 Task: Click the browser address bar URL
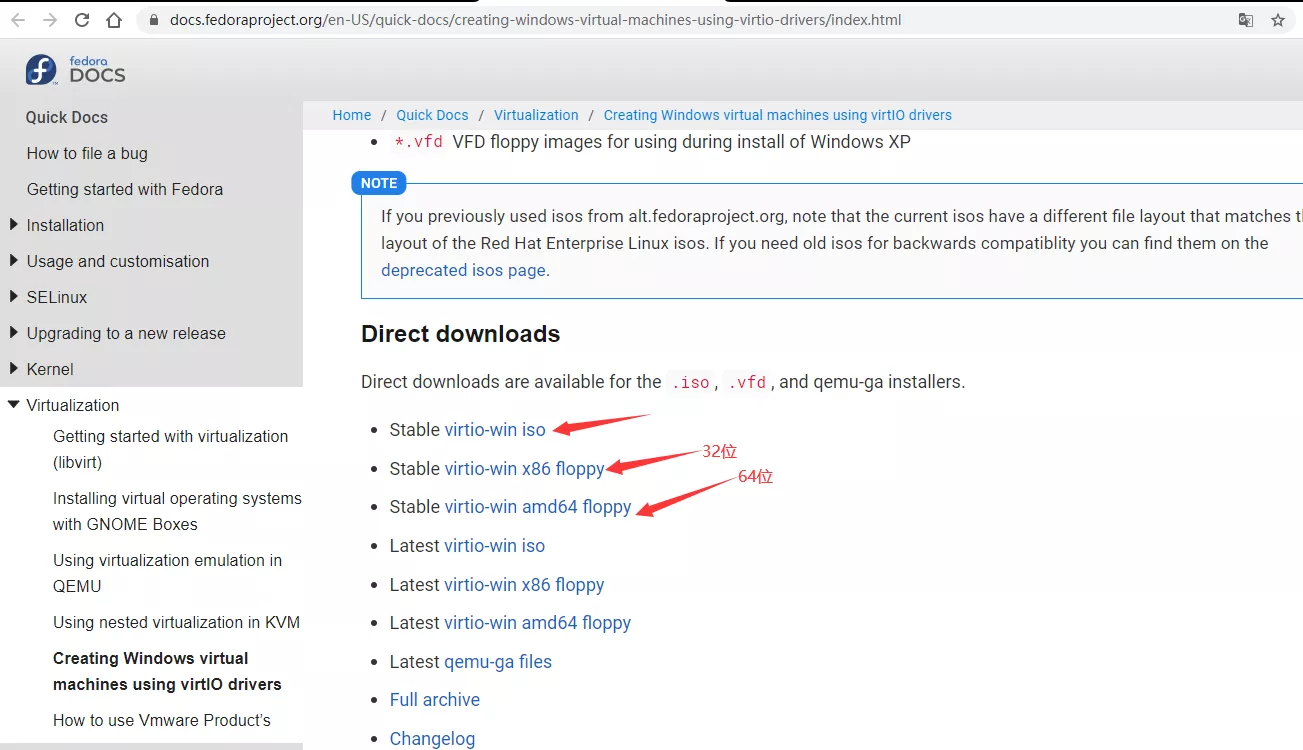[535, 20]
